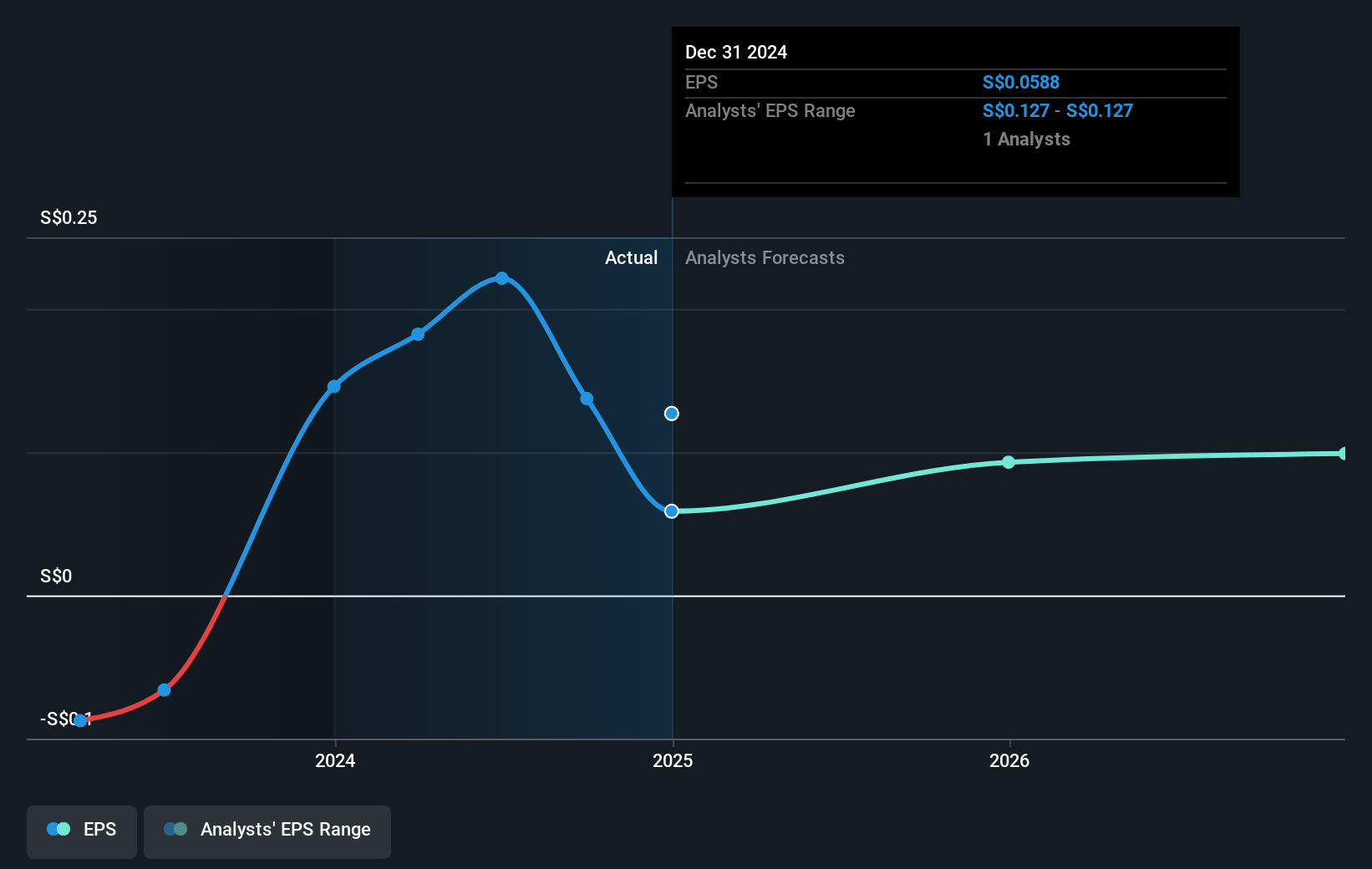Image resolution: width=1372 pixels, height=869 pixels.
Task: Click the analyst estimate dot above 2025 line
Action: click(672, 414)
